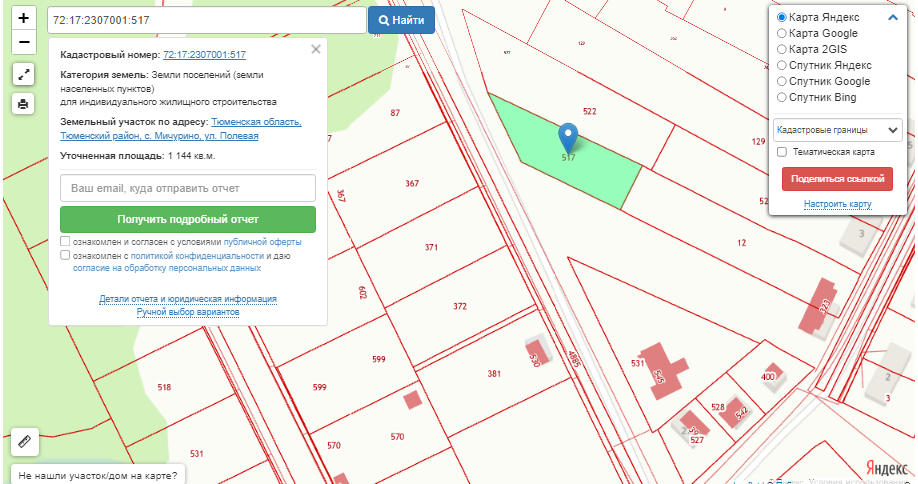This screenshot has height=484, width=918.
Task: Select Спутник Bing radio option
Action: pos(782,97)
